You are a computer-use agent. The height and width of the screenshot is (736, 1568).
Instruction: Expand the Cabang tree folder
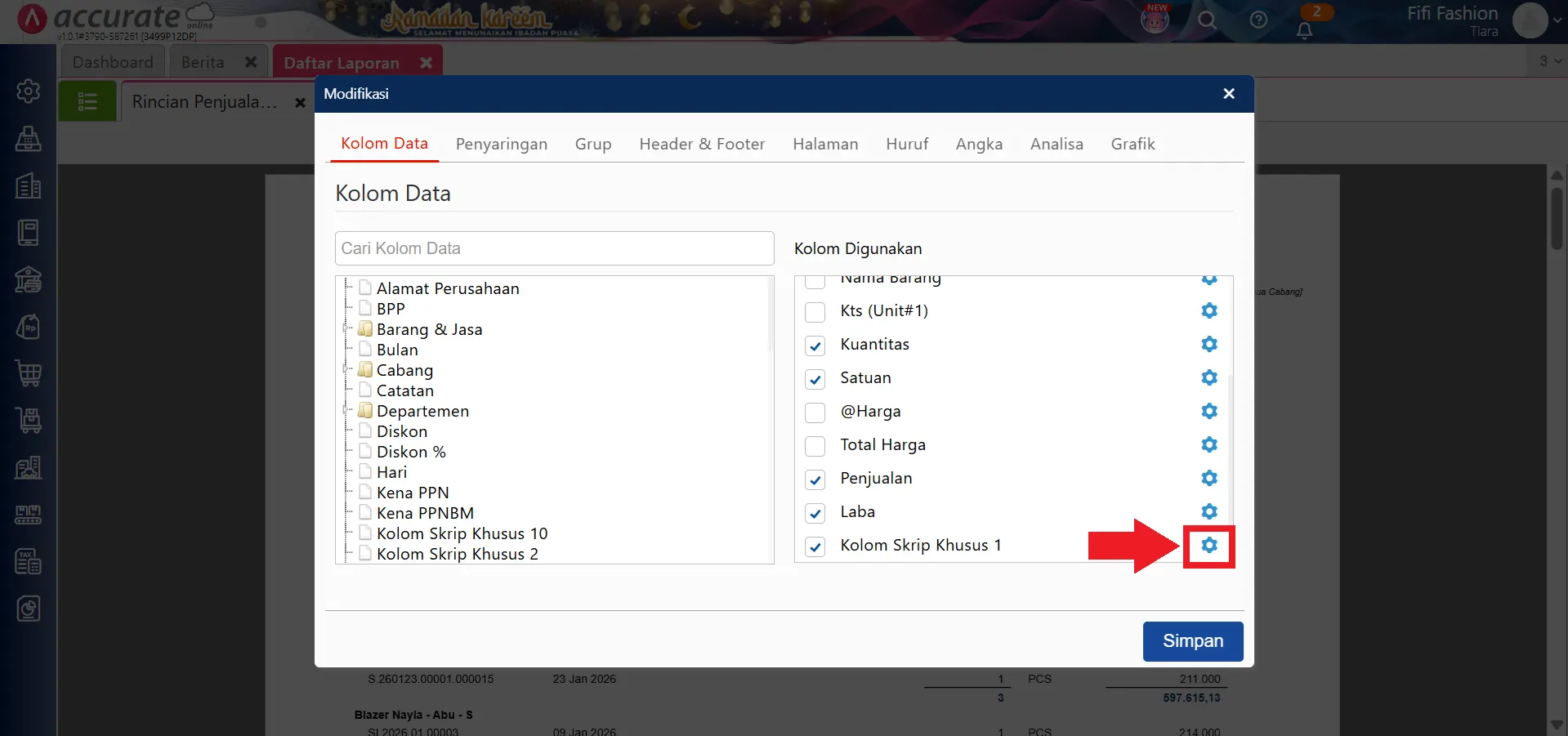[347, 370]
